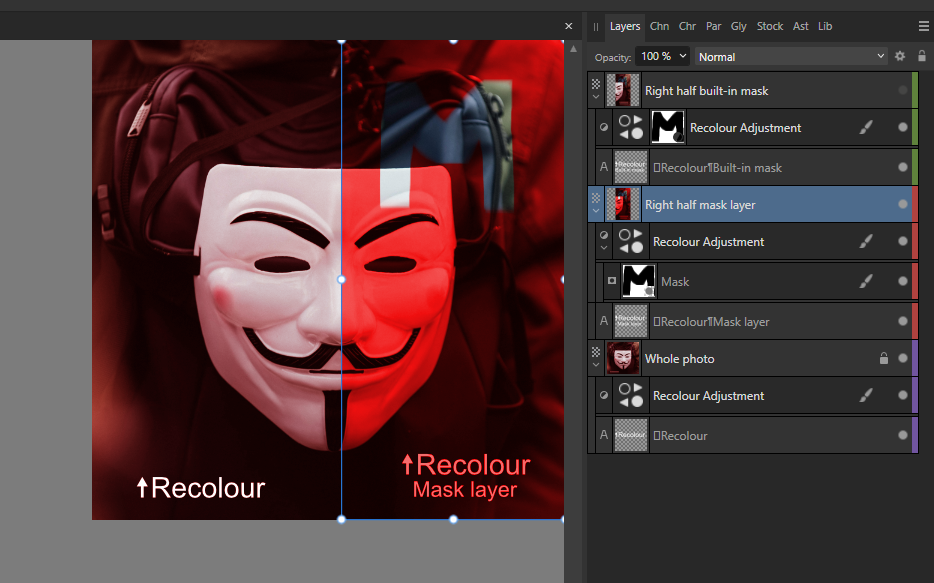The width and height of the screenshot is (934, 583).
Task: Close the document tab with the X
Action: point(568,26)
